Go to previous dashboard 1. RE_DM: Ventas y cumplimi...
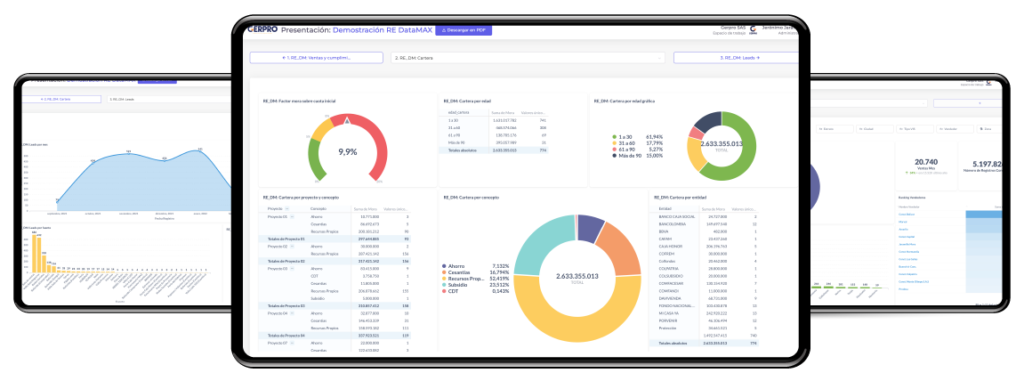 pos(316,58)
